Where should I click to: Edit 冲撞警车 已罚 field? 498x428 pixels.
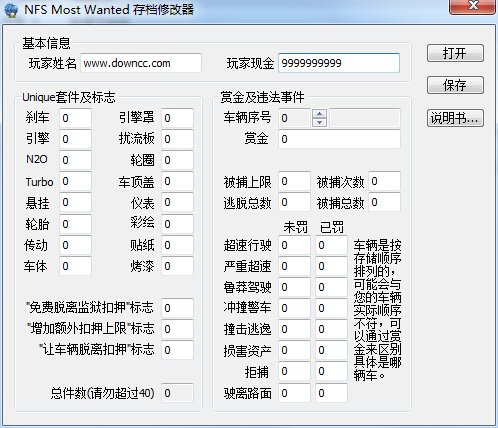[331, 308]
